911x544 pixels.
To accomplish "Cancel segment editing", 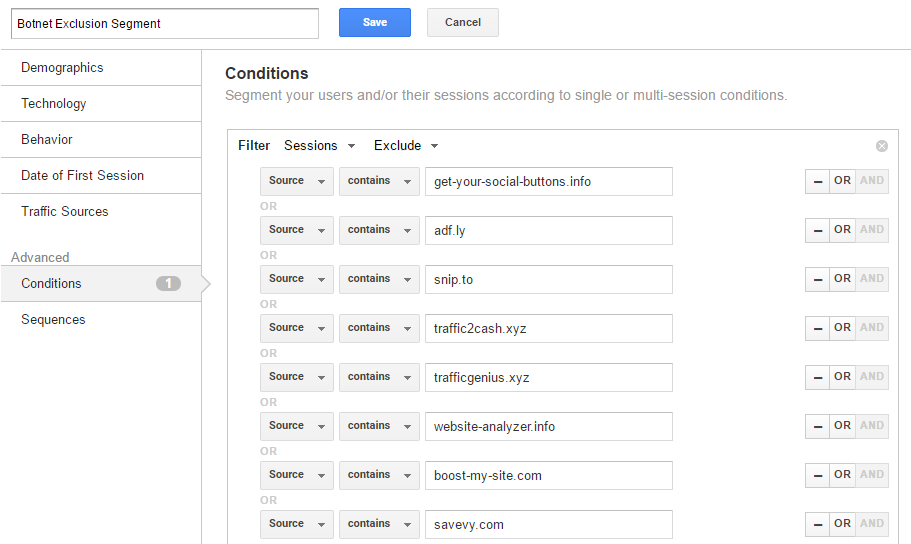I will point(462,23).
